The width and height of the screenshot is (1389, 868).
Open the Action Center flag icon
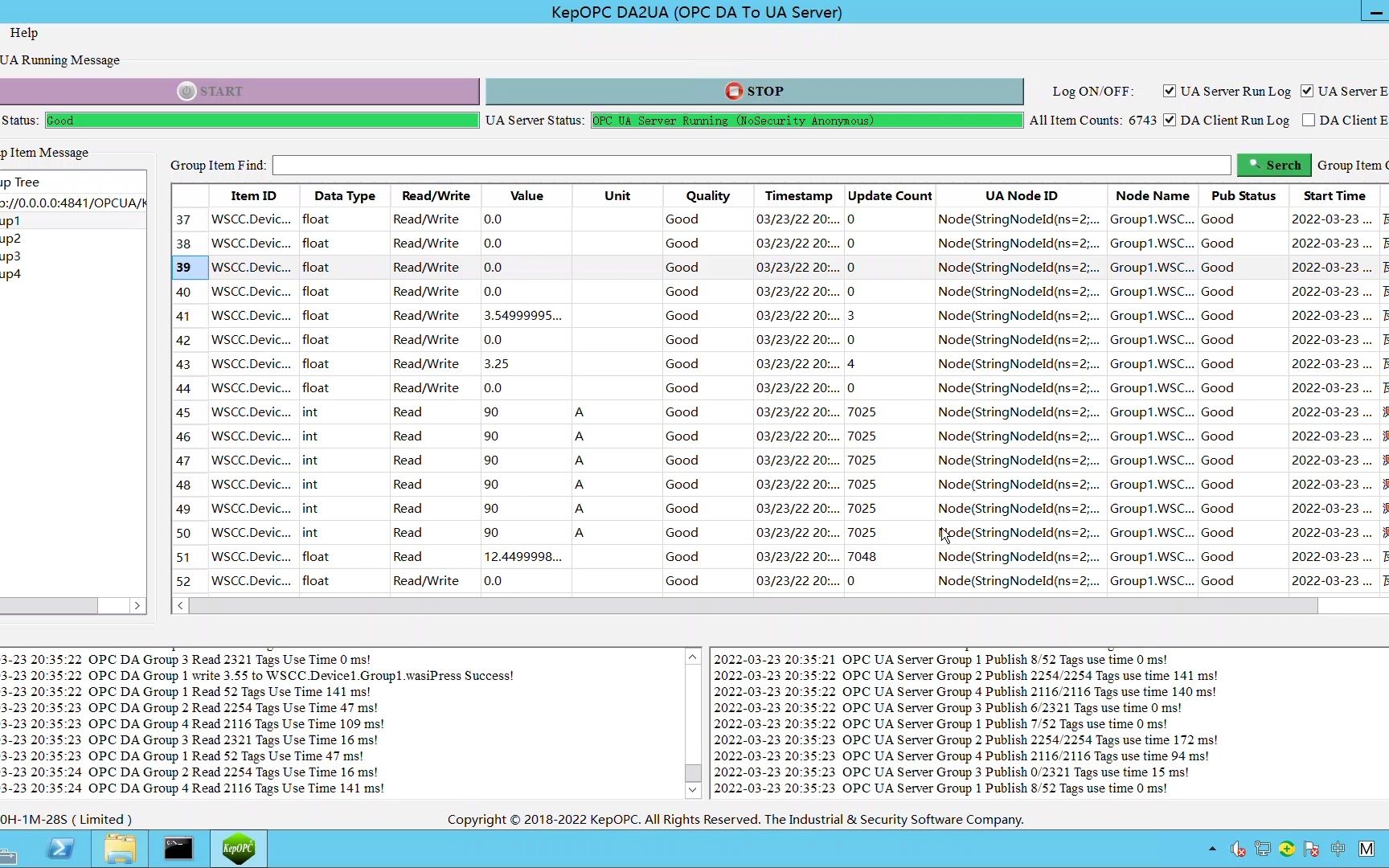pos(1312,849)
